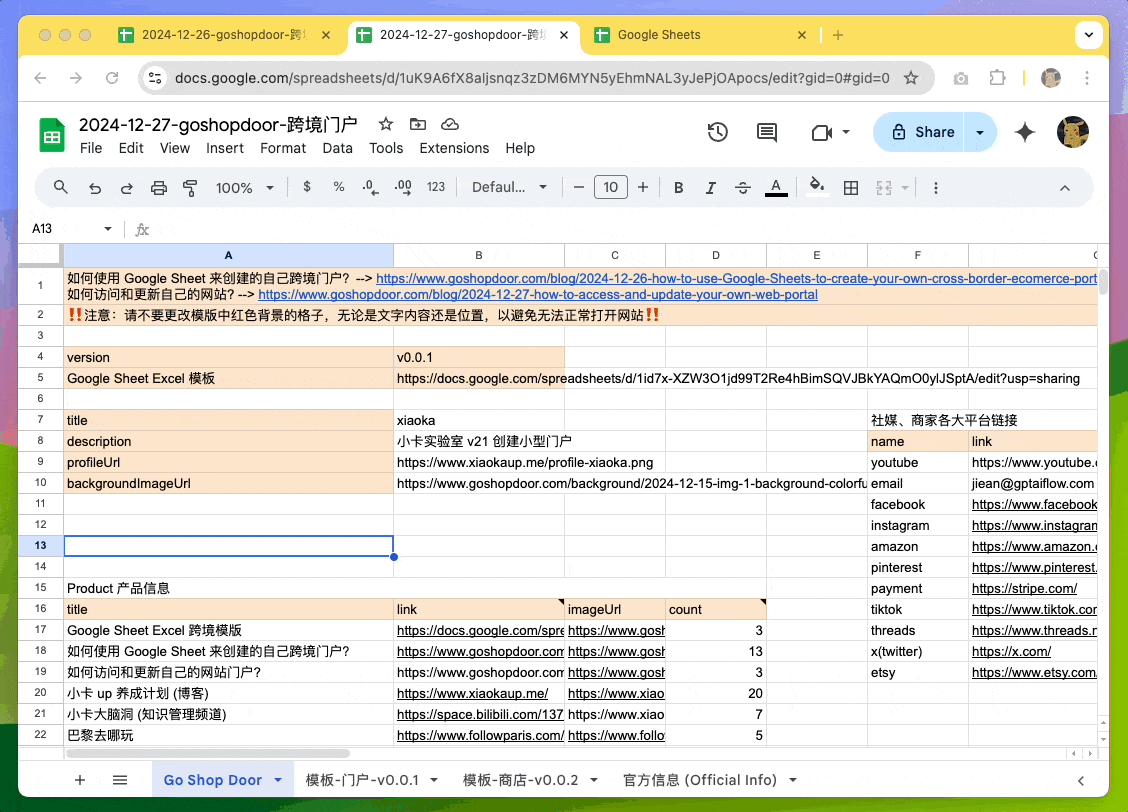Open the Gemini sparkle assistant

[x=1025, y=132]
